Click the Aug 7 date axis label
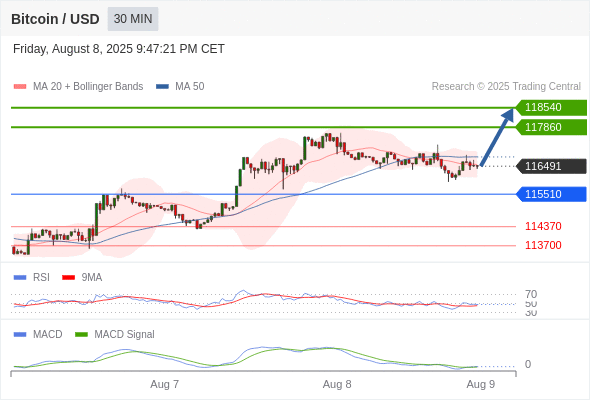The image size is (590, 400). pyautogui.click(x=164, y=385)
